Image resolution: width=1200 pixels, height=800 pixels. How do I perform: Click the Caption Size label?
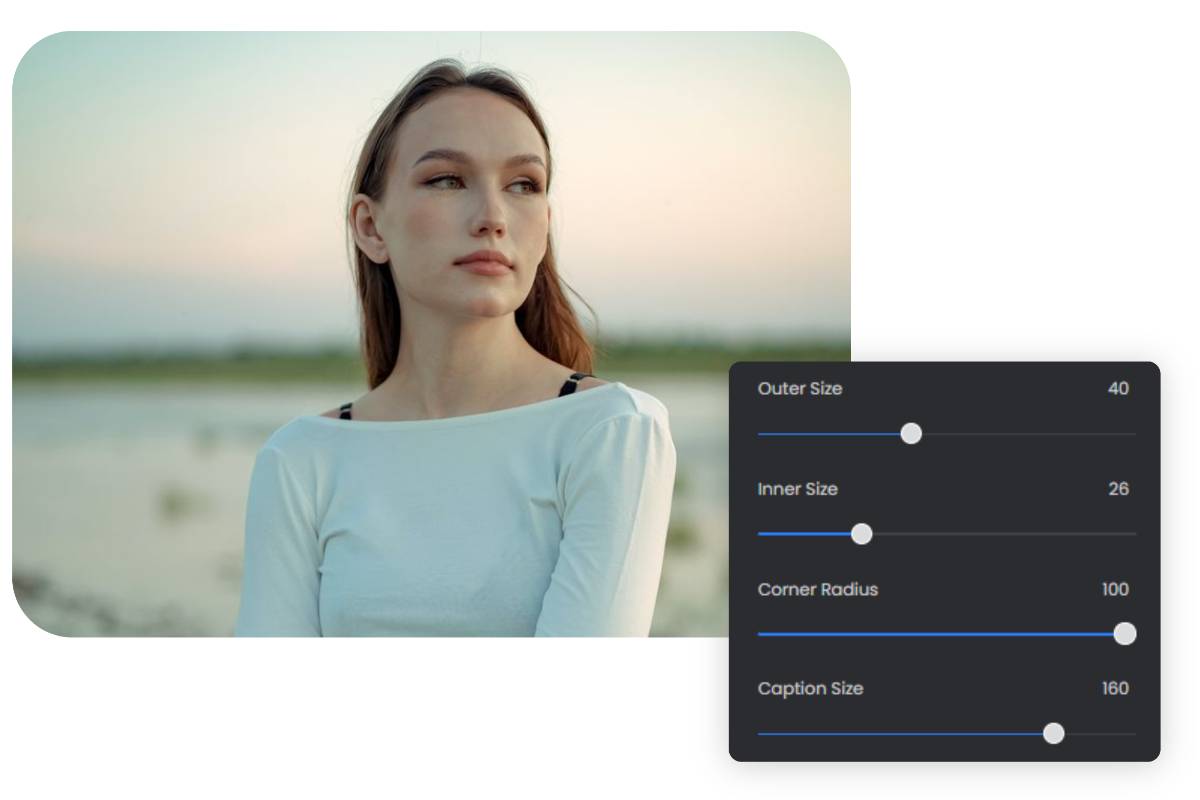(x=810, y=689)
